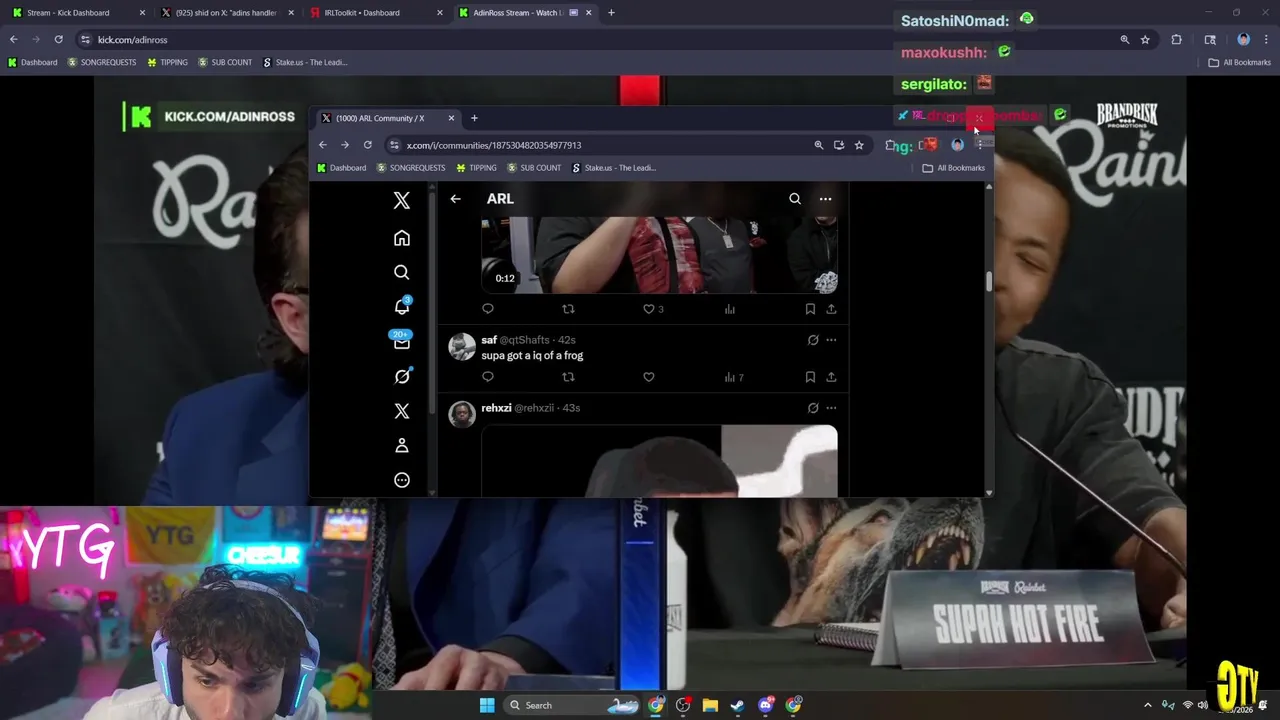Switch to Stream - Kick Dashboard tab
The width and height of the screenshot is (1280, 720).
(x=77, y=13)
